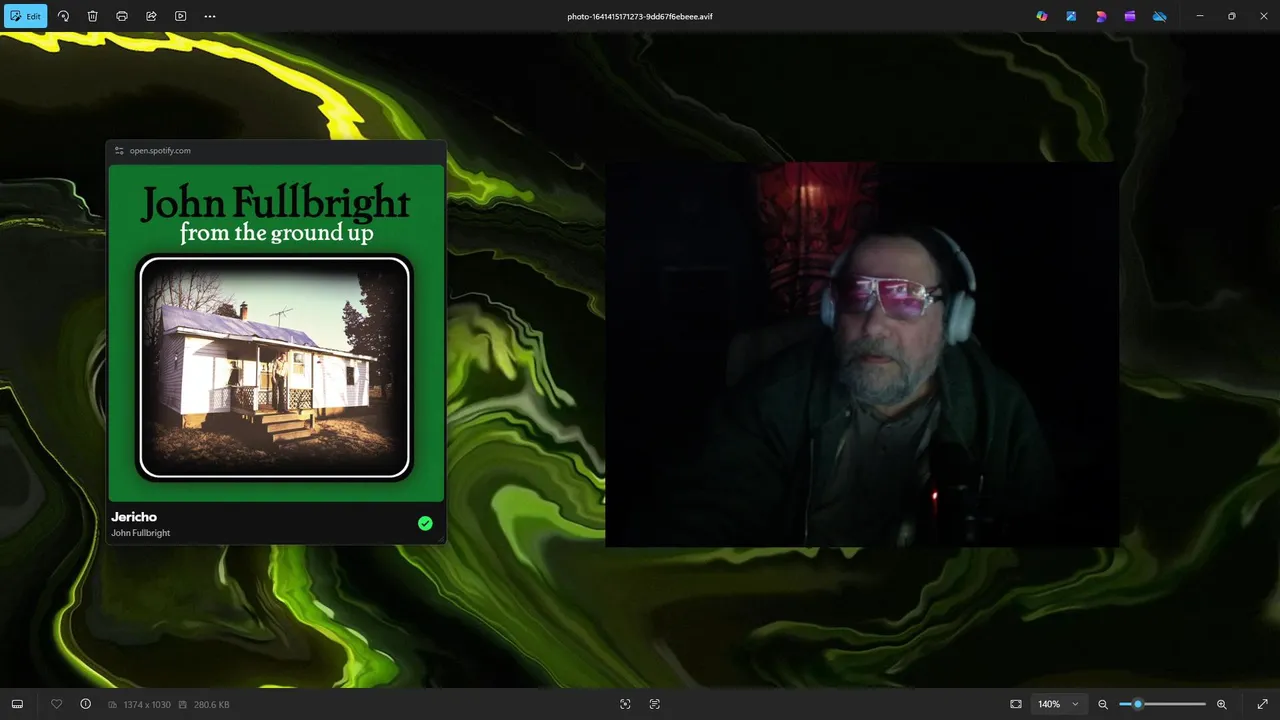Open the Copilot icon in title bar
The image size is (1280, 720).
click(x=1042, y=16)
